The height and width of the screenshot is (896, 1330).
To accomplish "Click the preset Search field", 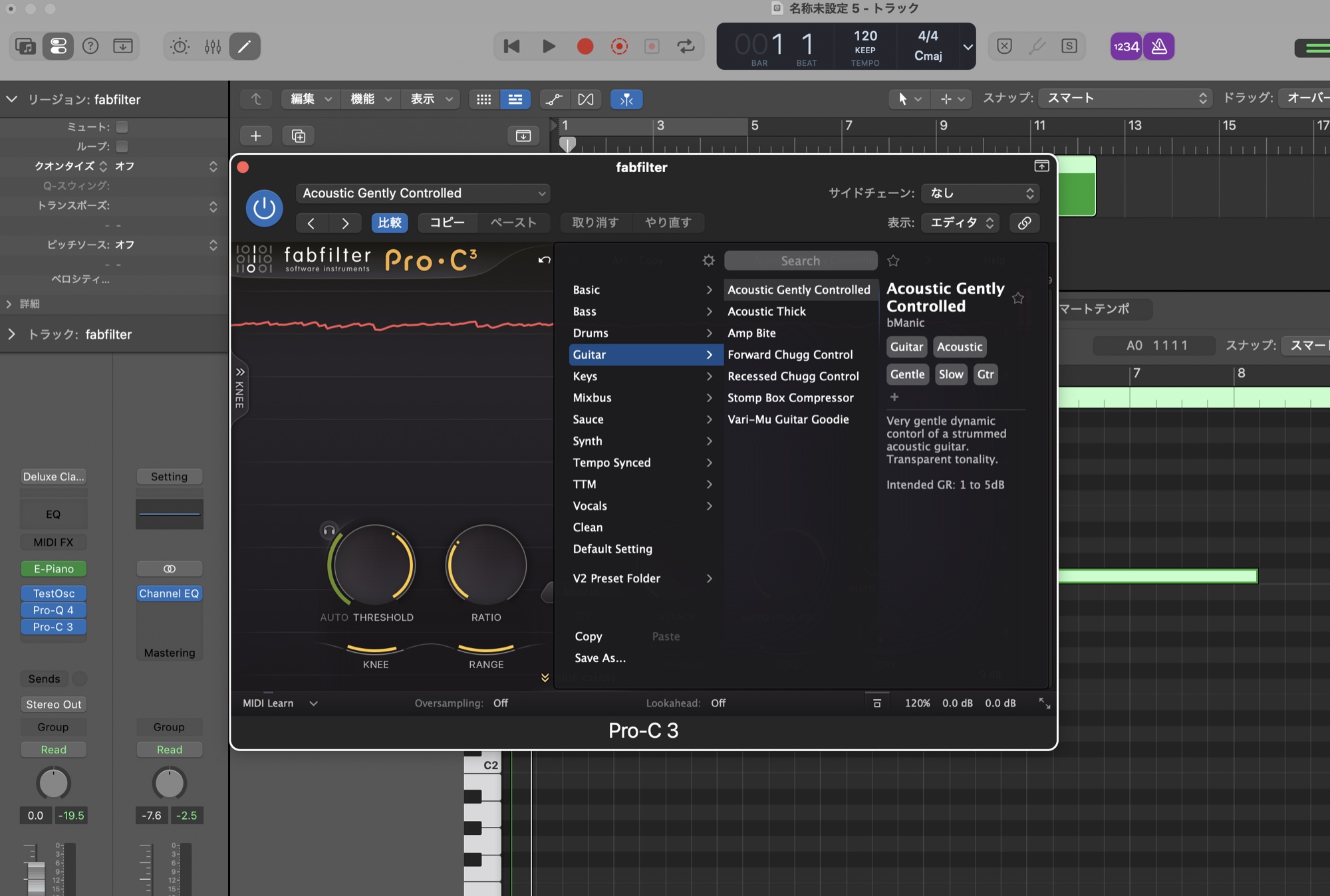I will tap(801, 261).
